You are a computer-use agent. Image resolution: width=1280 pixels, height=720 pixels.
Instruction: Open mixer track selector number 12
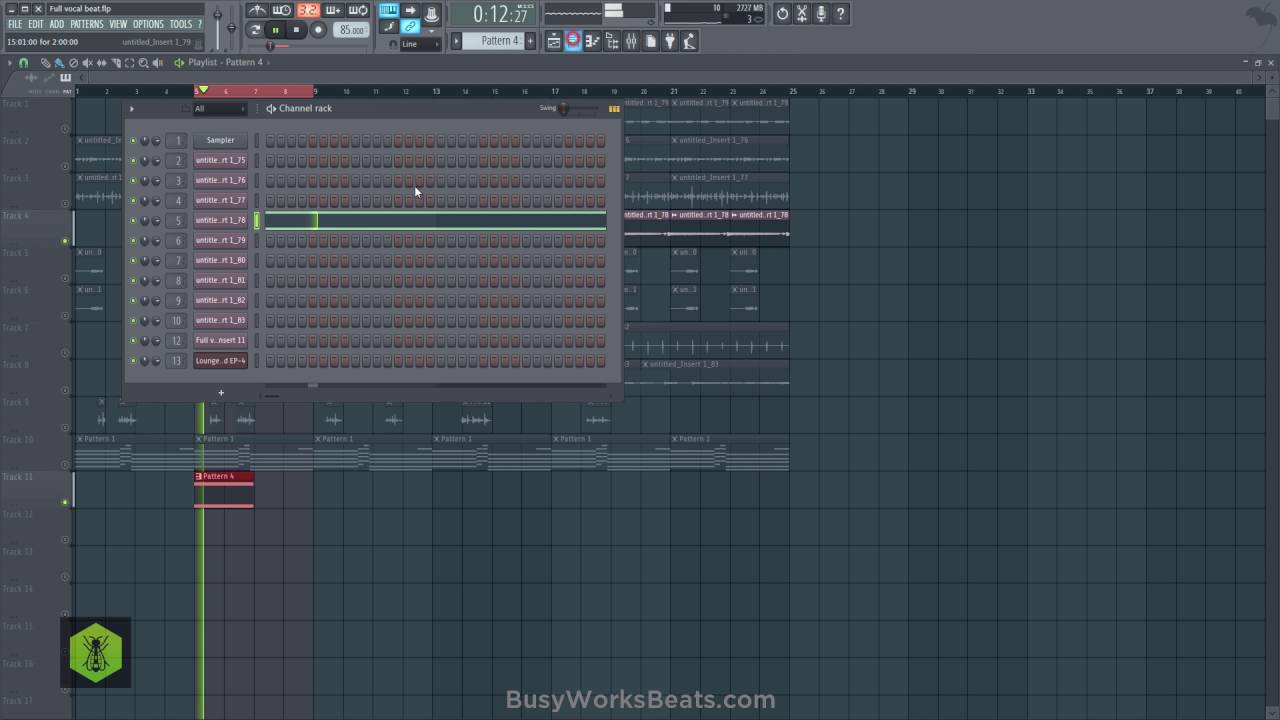pyautogui.click(x=177, y=340)
